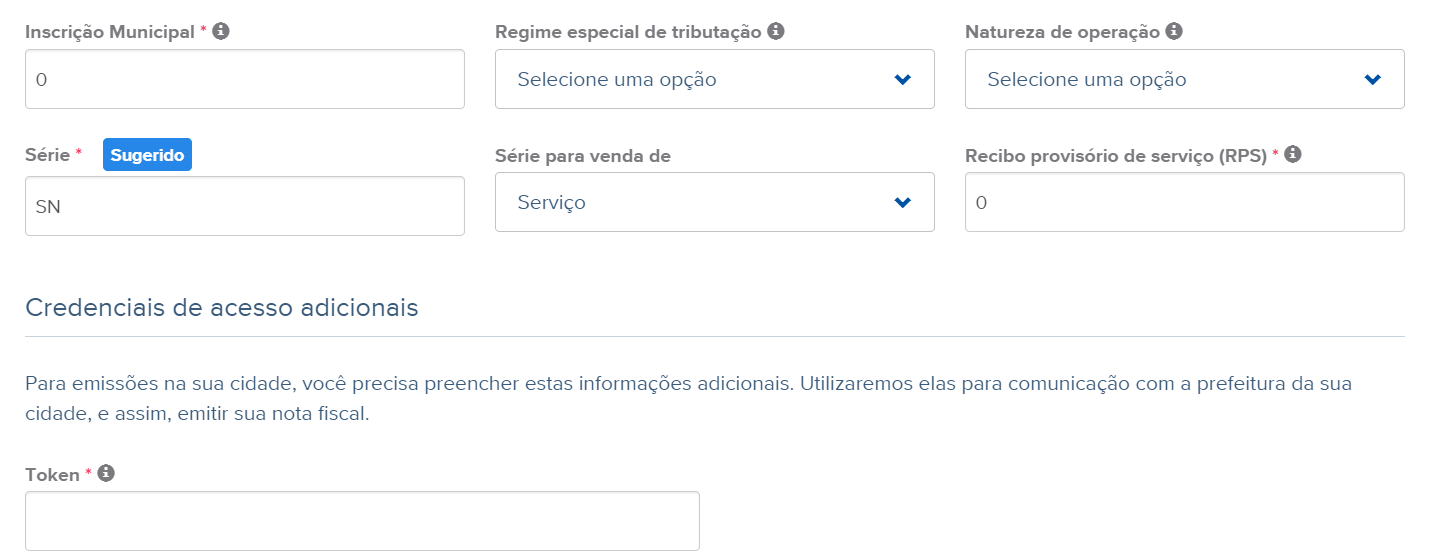Show info tooltip for Regime especial de tributação
This screenshot has width=1432, height=559.
click(x=776, y=31)
